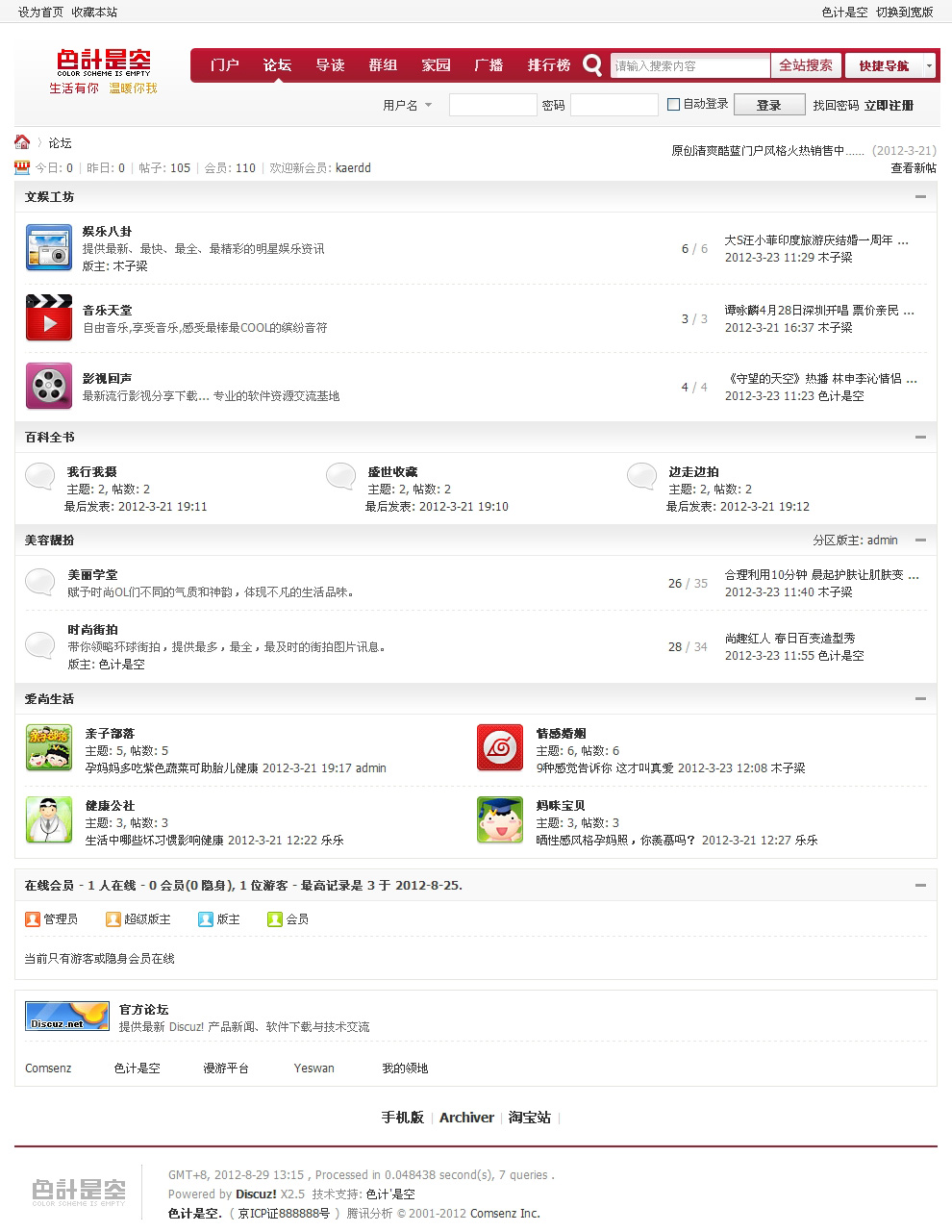Open the 群组 nav tab
The image size is (952, 1232).
pyautogui.click(x=383, y=65)
